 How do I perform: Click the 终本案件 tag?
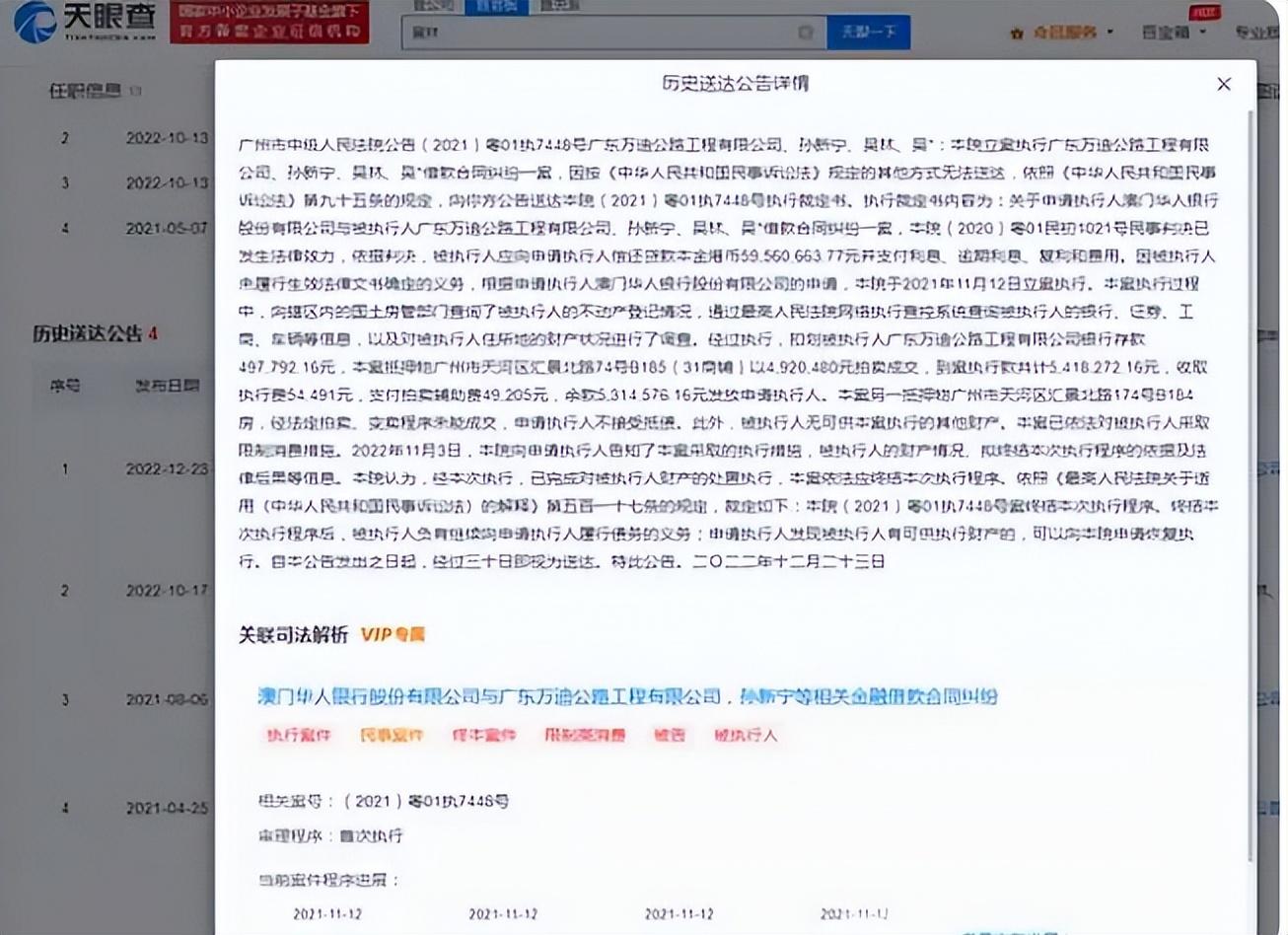483,735
